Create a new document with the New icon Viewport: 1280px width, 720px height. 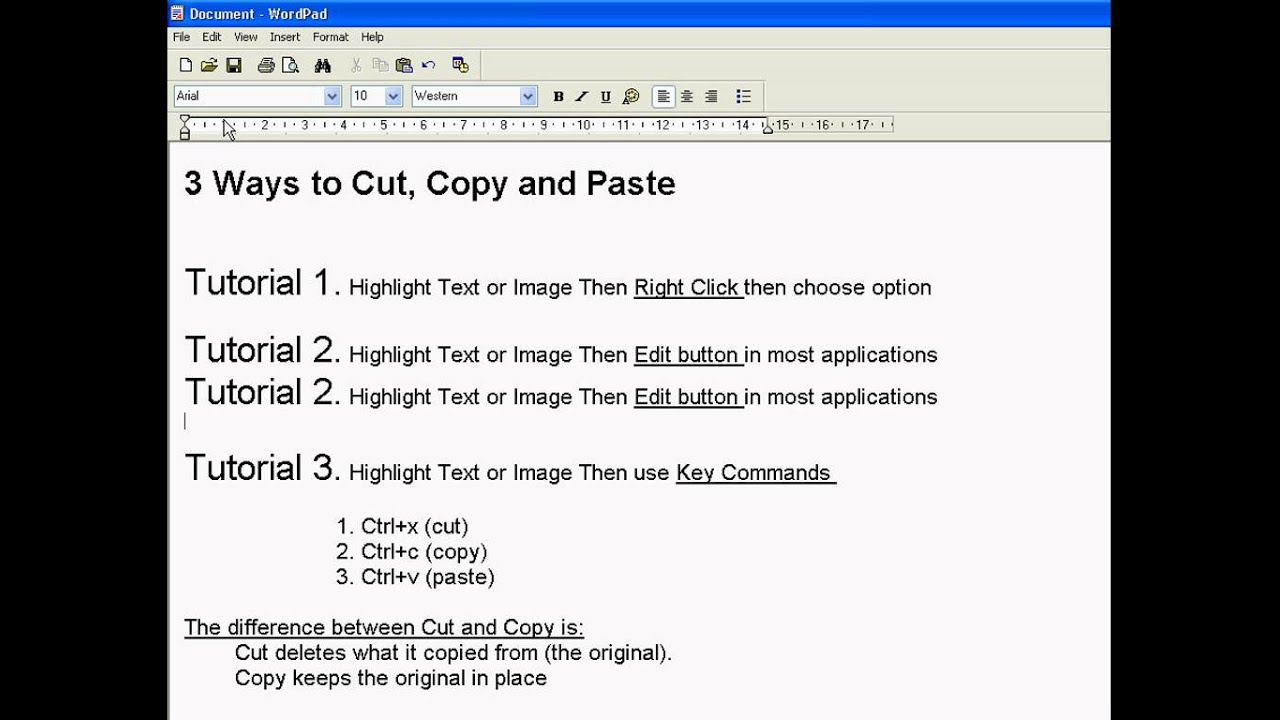(185, 65)
